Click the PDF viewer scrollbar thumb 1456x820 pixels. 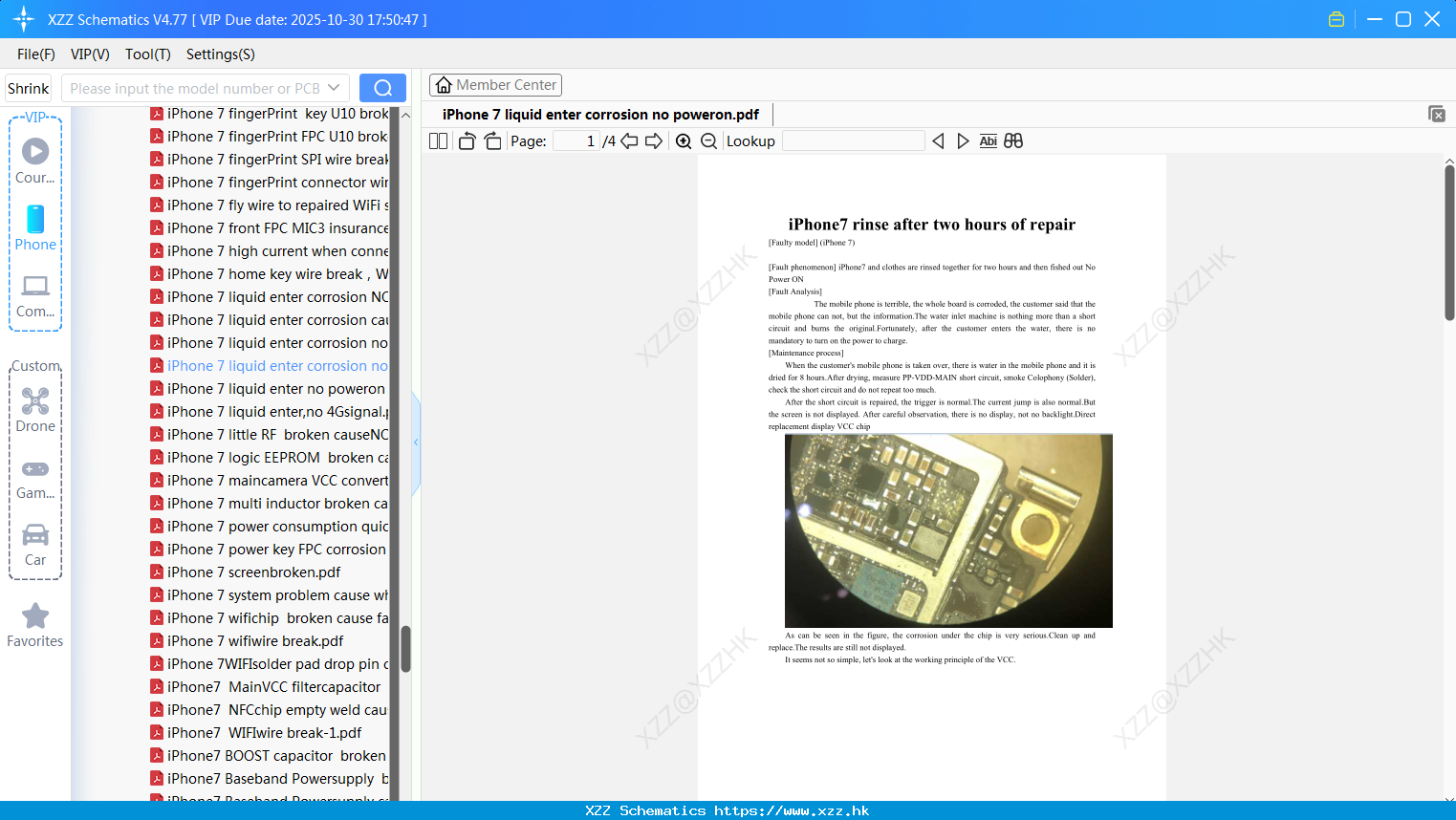pyautogui.click(x=1449, y=243)
